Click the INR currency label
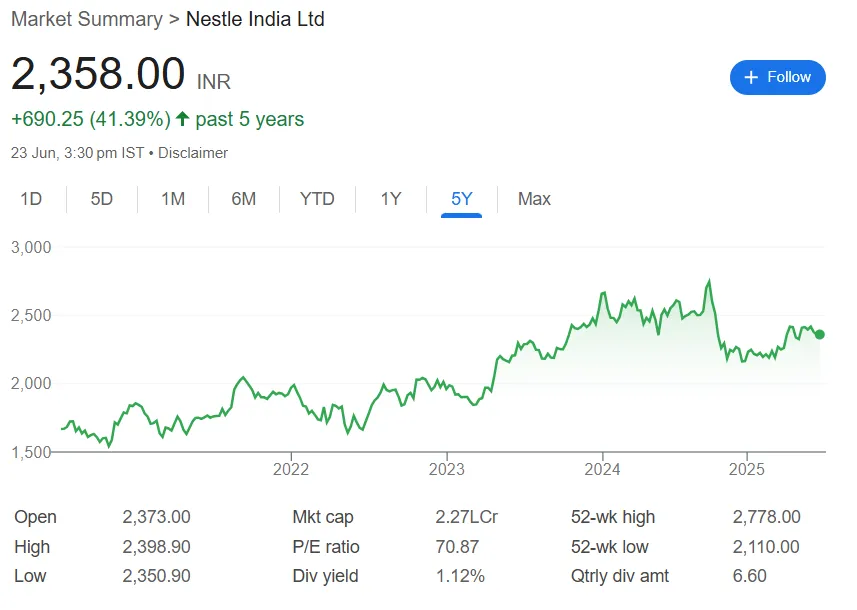The height and width of the screenshot is (610, 857). coord(214,82)
